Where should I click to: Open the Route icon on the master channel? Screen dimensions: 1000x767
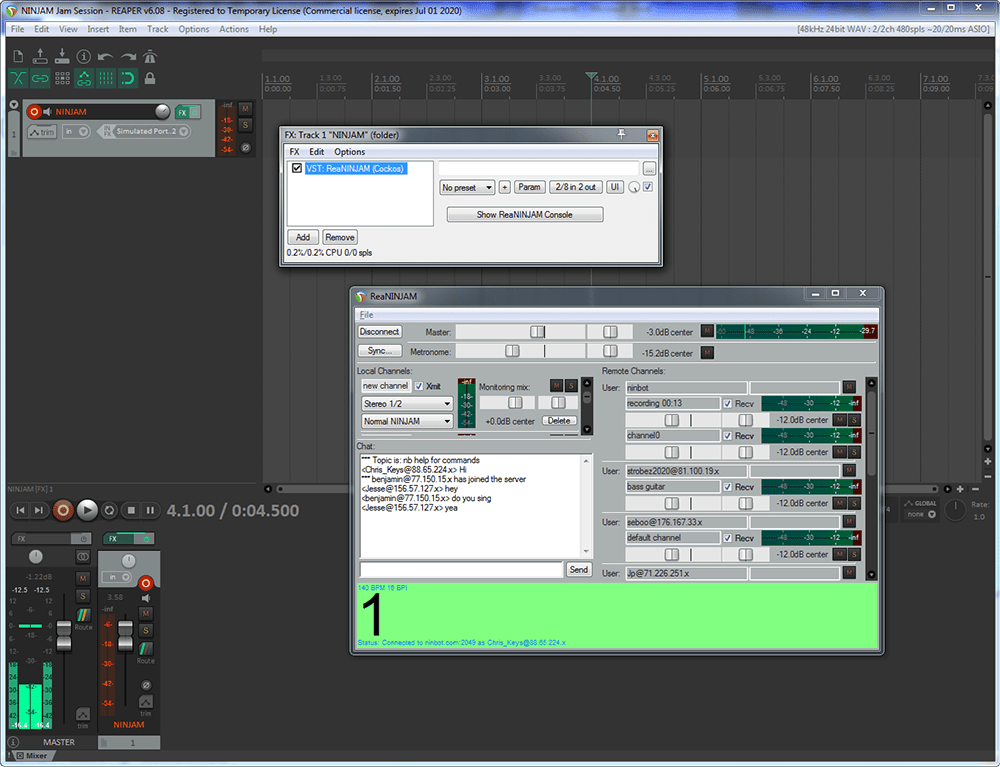(x=83, y=614)
